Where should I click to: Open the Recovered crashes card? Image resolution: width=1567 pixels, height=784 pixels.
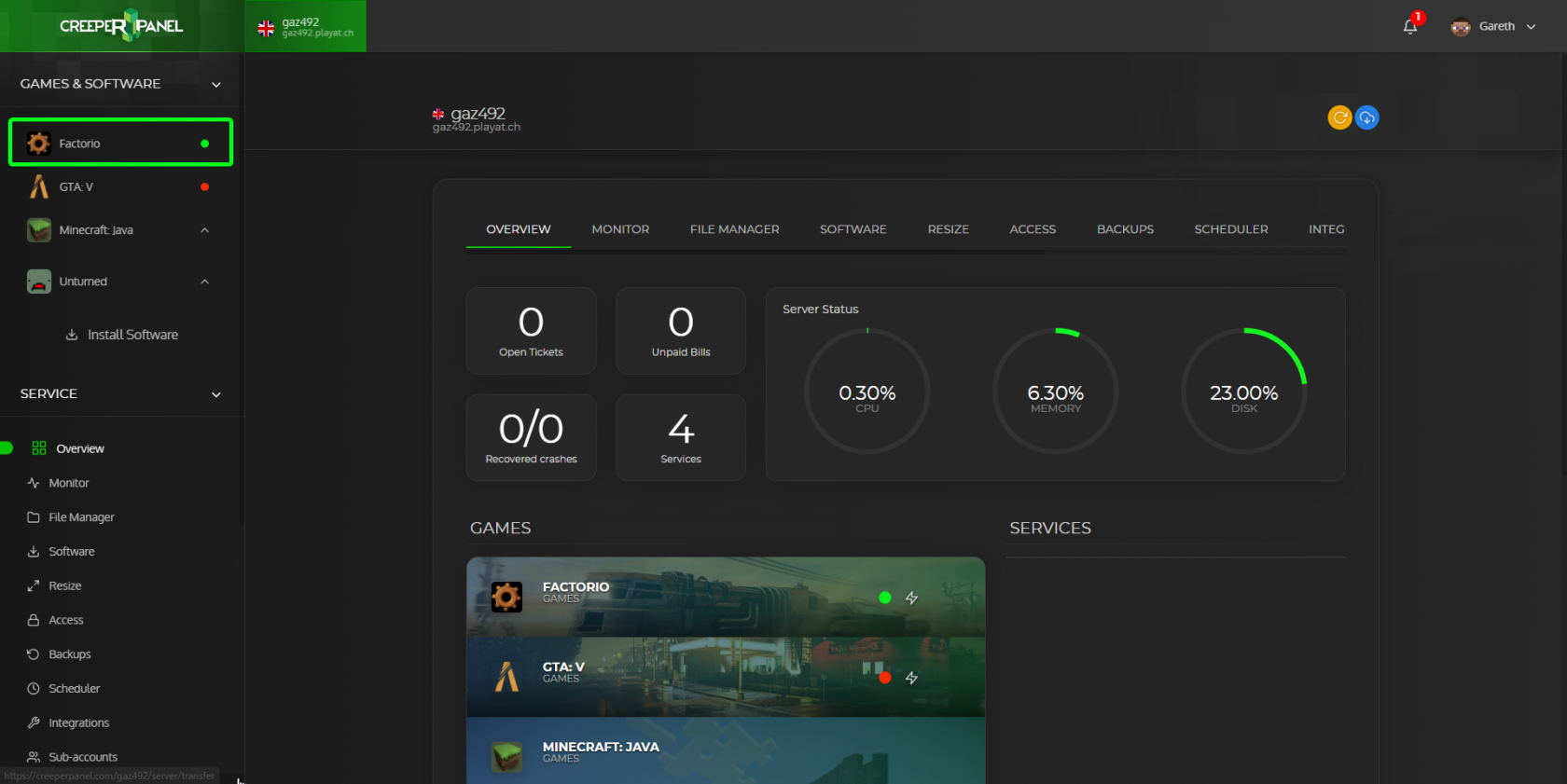[531, 437]
